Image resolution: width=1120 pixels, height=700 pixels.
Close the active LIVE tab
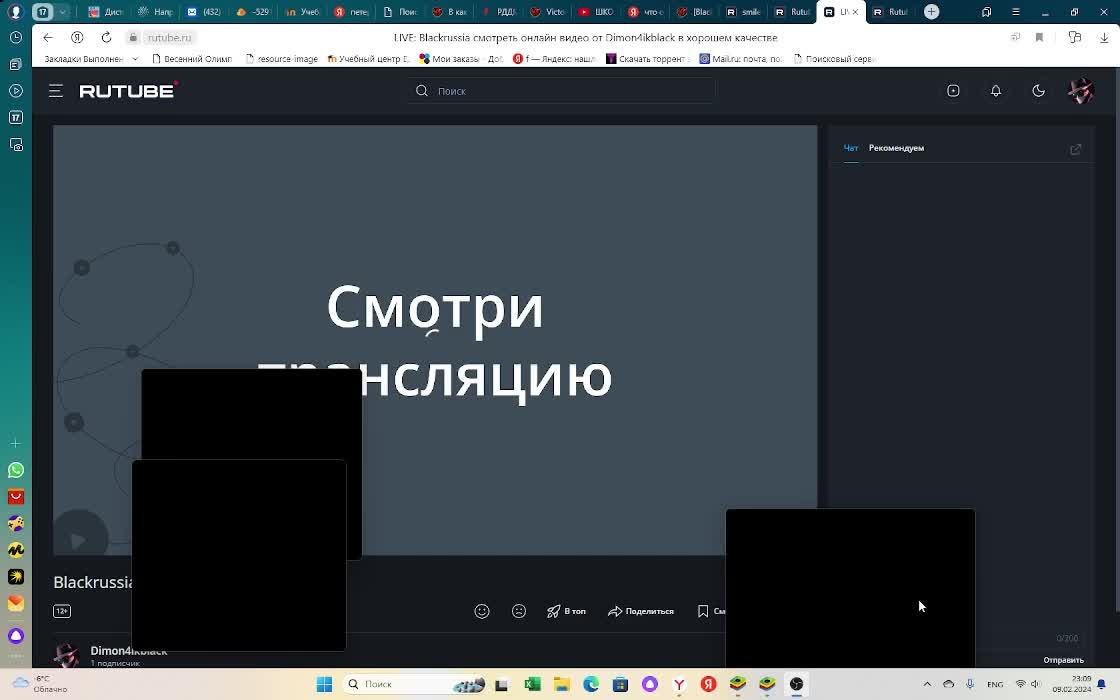click(x=855, y=11)
